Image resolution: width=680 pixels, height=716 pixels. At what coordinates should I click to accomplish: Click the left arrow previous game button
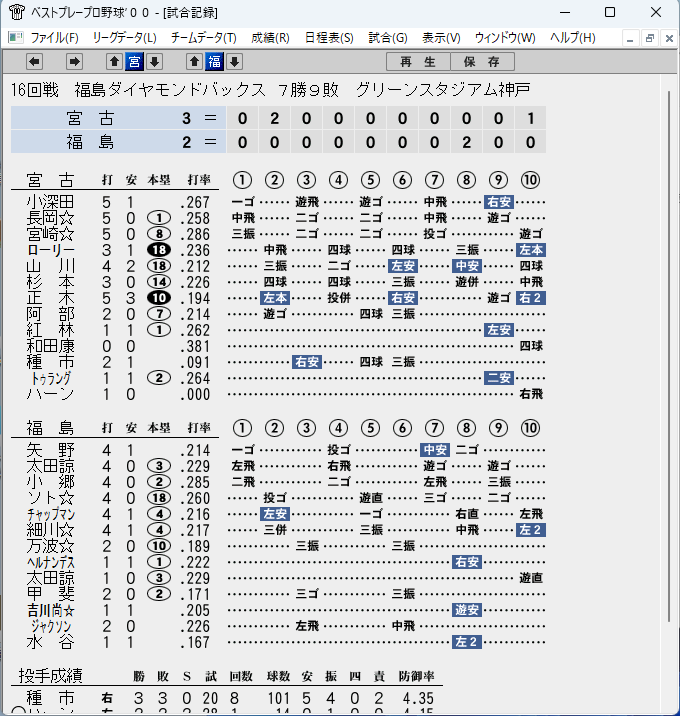click(x=35, y=62)
